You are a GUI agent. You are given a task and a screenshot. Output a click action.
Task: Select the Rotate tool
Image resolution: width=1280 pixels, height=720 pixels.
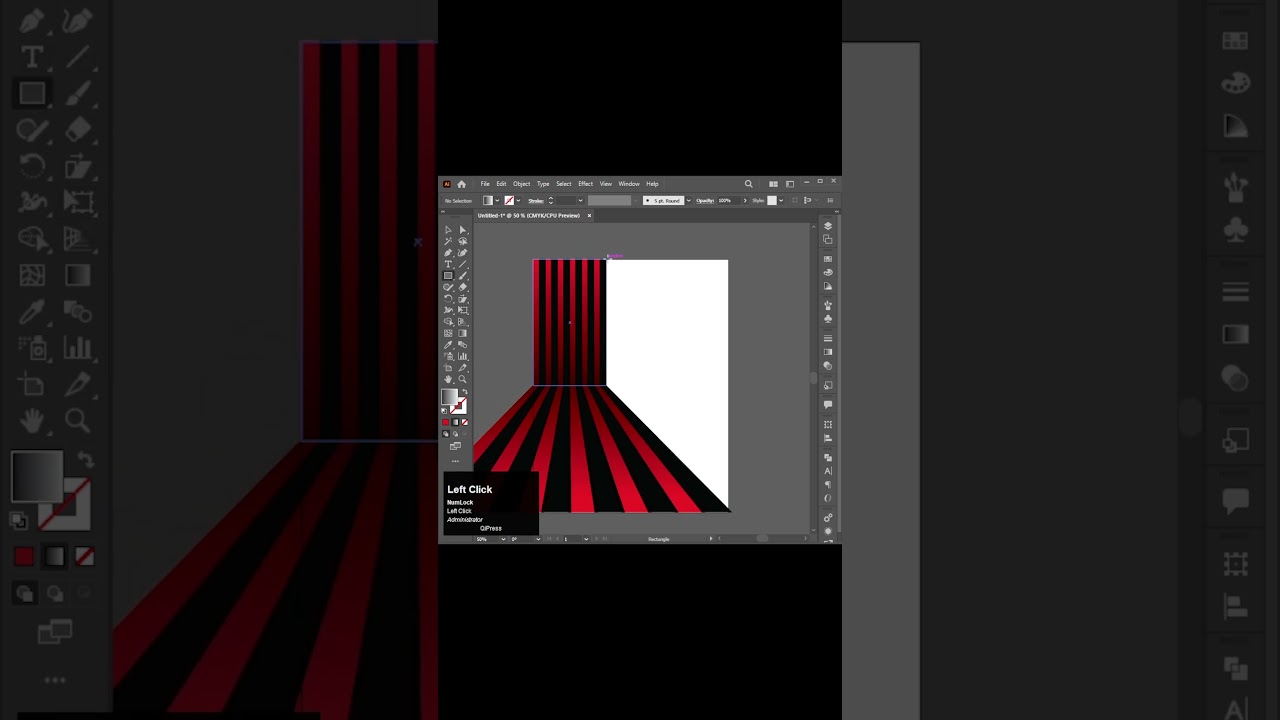click(448, 299)
